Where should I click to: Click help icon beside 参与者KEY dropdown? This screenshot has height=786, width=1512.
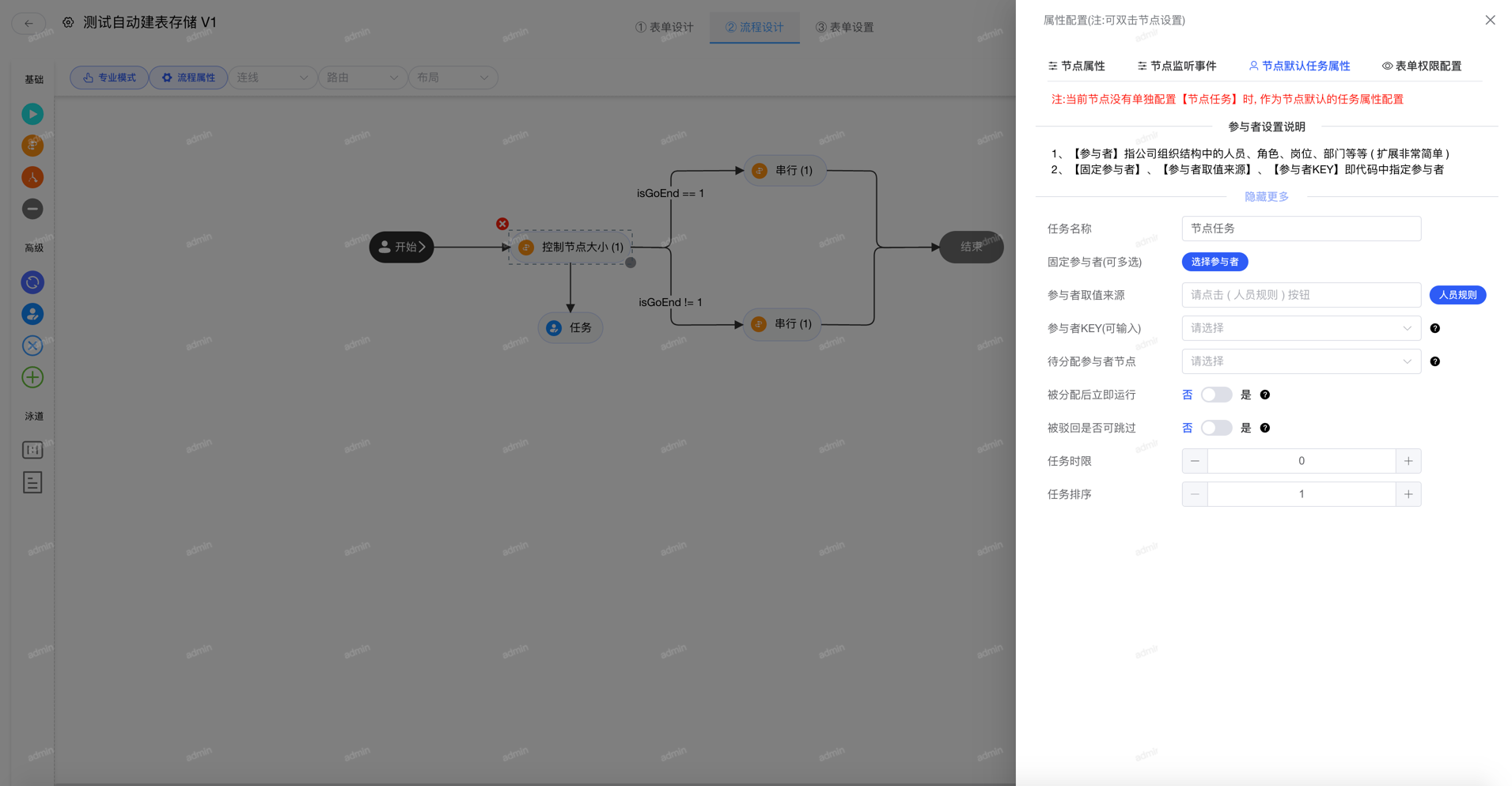pos(1434,328)
